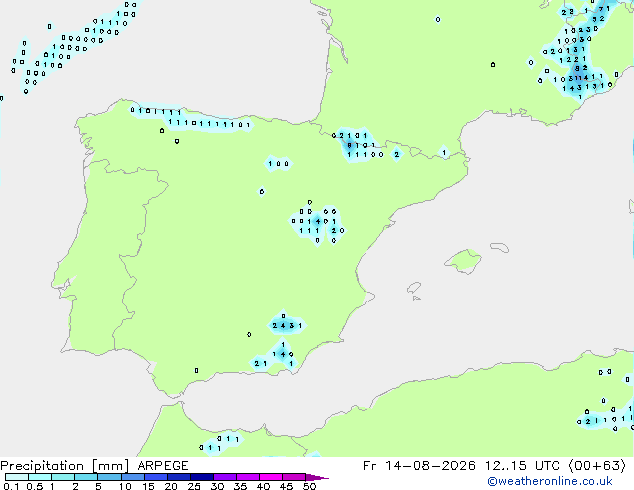Click the 'Fr 14-08-2026' date text

[419, 466]
